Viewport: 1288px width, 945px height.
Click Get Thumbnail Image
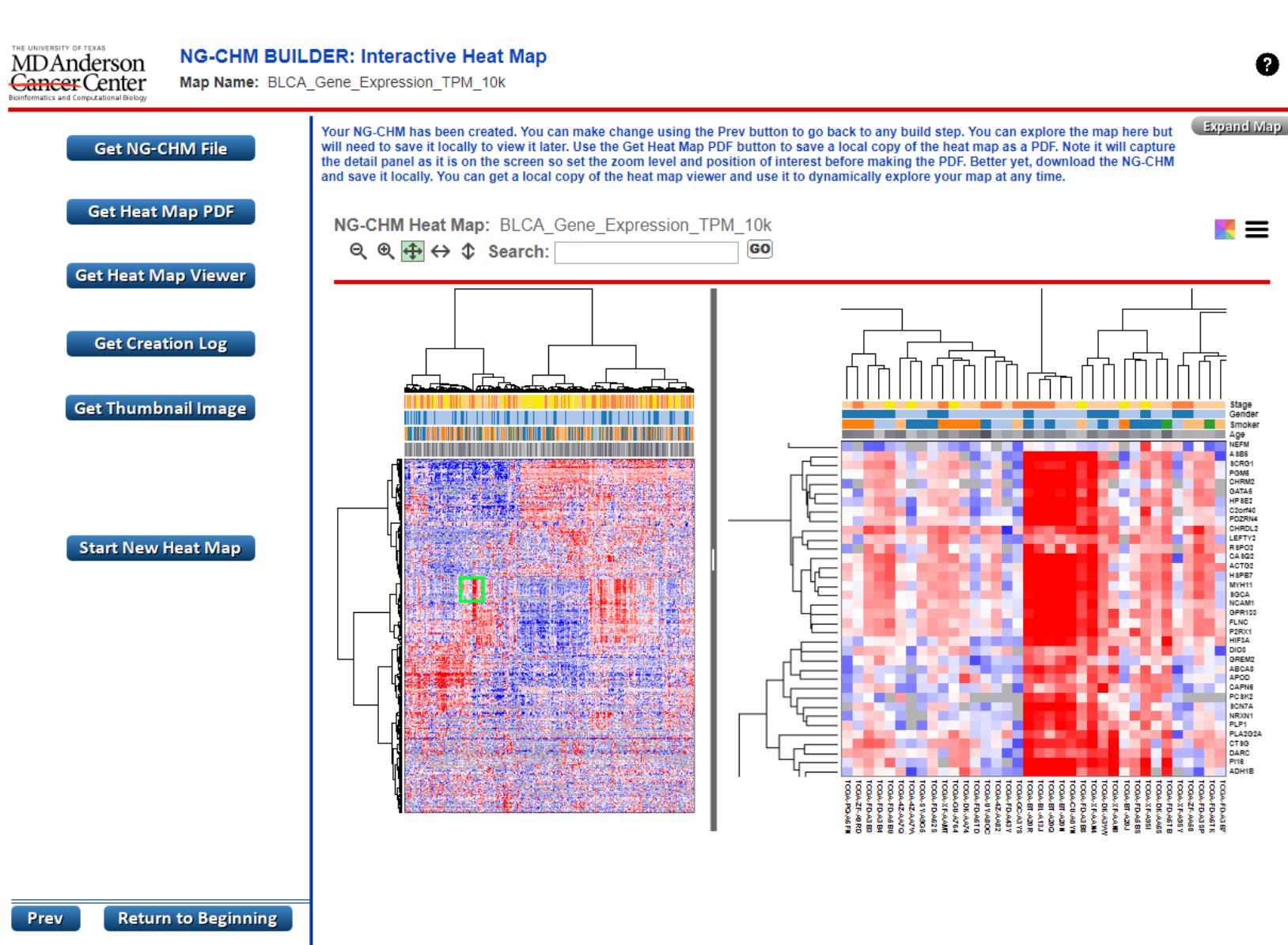tap(161, 408)
